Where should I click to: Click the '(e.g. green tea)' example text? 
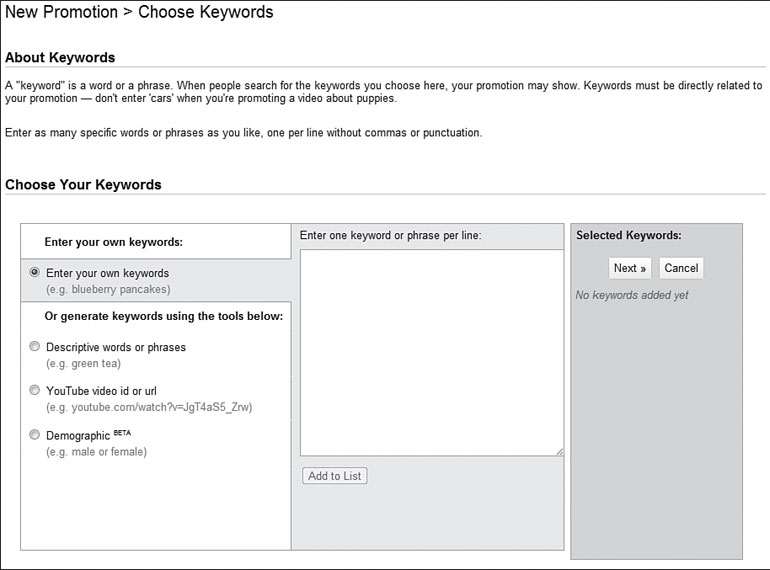(x=83, y=363)
